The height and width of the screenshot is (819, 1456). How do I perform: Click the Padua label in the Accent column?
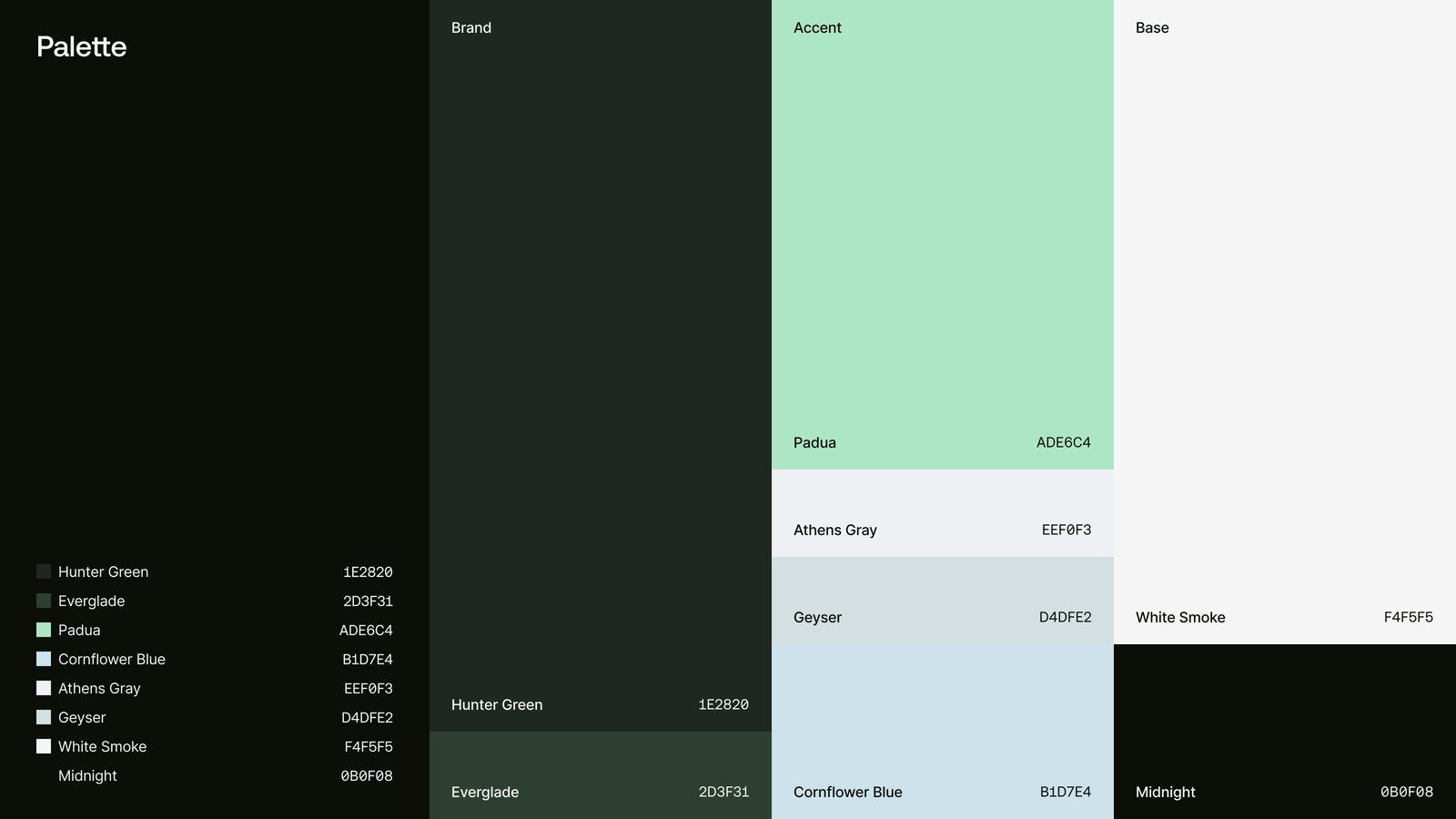click(814, 442)
